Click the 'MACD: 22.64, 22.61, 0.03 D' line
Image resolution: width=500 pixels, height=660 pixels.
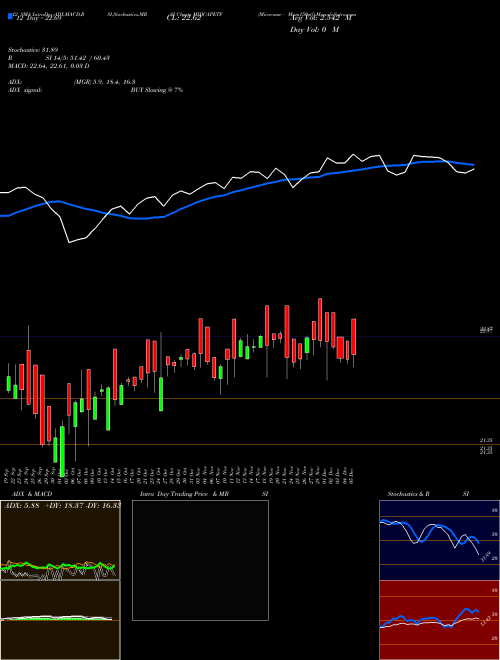[49, 66]
